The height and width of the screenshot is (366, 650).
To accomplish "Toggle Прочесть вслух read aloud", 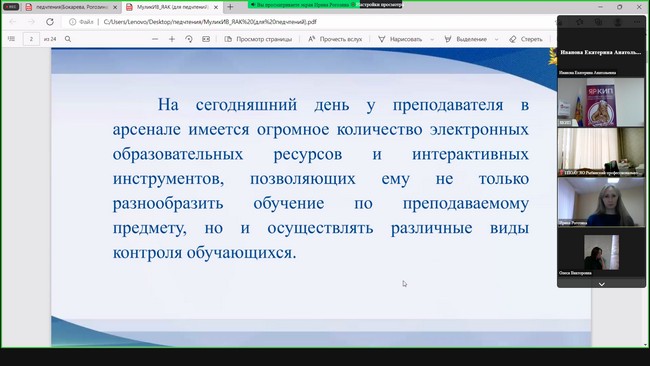I will pos(335,39).
